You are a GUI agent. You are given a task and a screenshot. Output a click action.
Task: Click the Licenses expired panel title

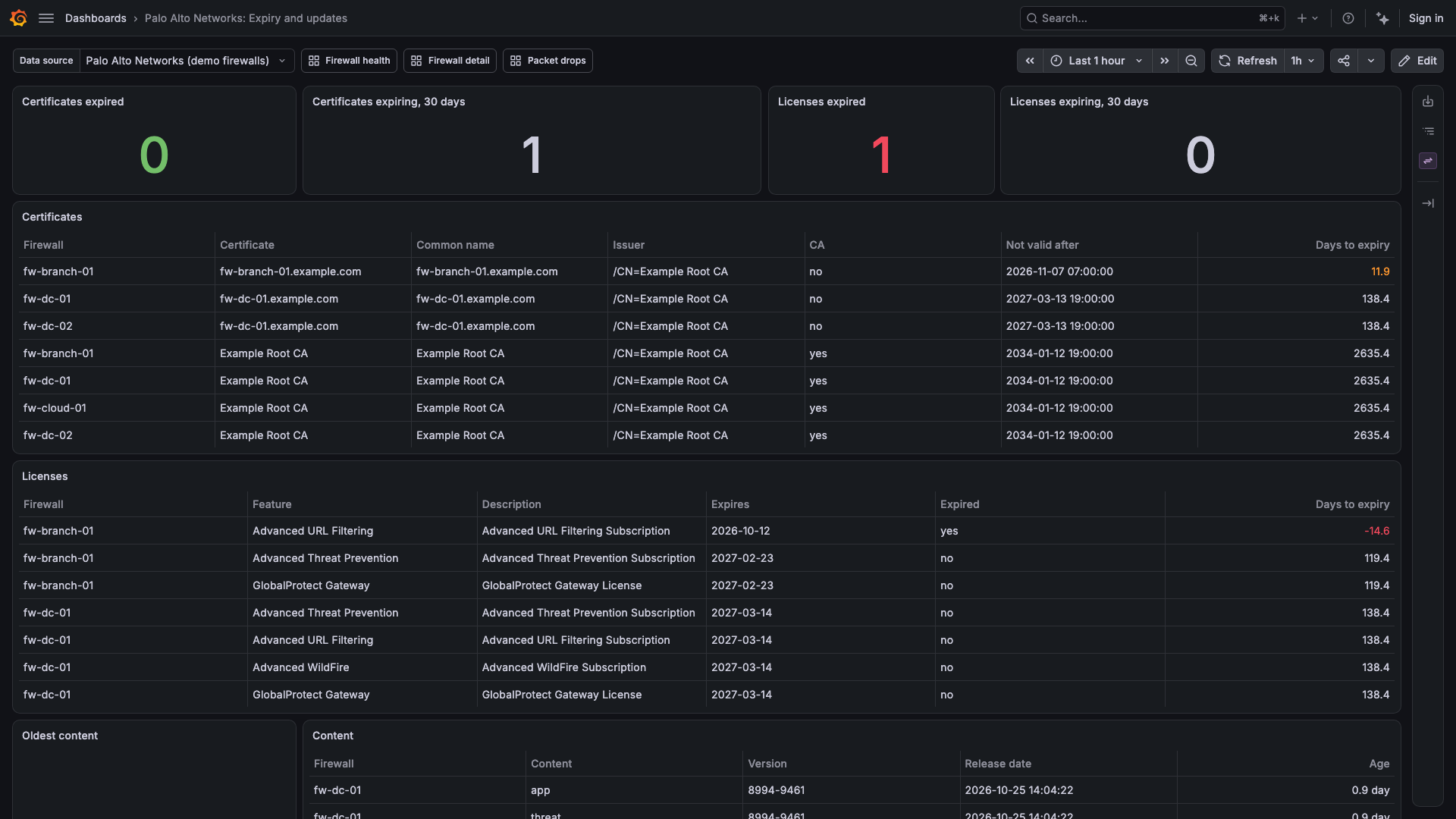coord(821,102)
